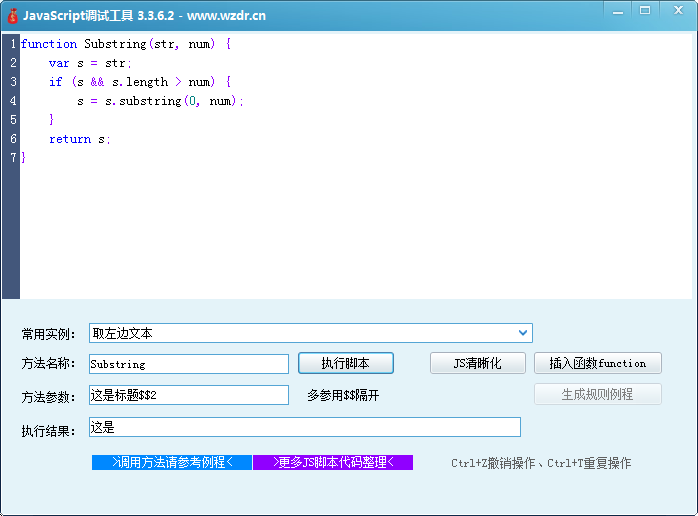Click code line 1 function Substring declaration
The width and height of the screenshot is (698, 516).
click(126, 44)
